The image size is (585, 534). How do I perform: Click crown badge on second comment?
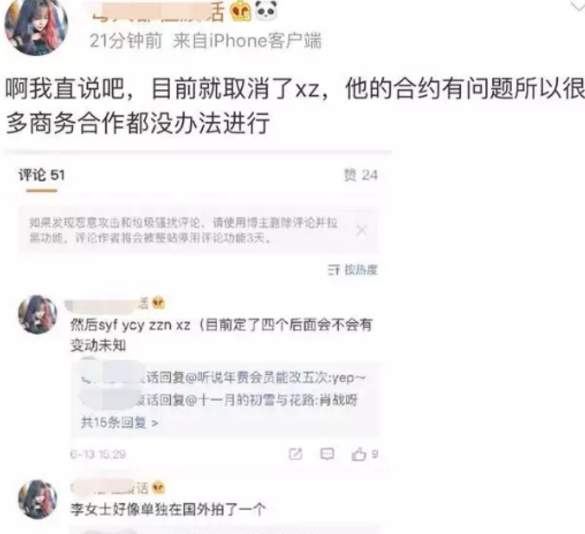pos(159,488)
